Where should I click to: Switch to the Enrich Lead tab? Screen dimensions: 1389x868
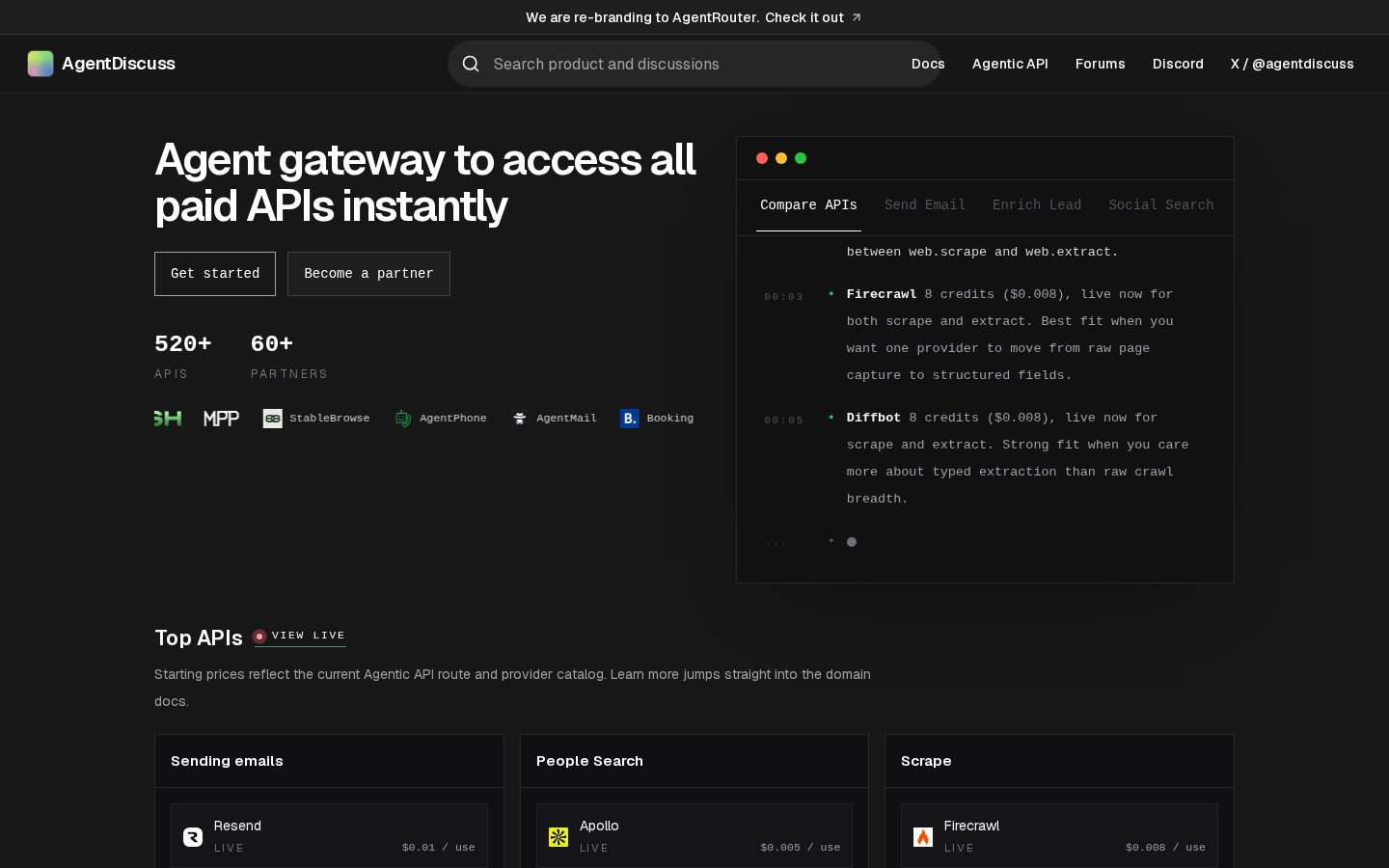1037,205
